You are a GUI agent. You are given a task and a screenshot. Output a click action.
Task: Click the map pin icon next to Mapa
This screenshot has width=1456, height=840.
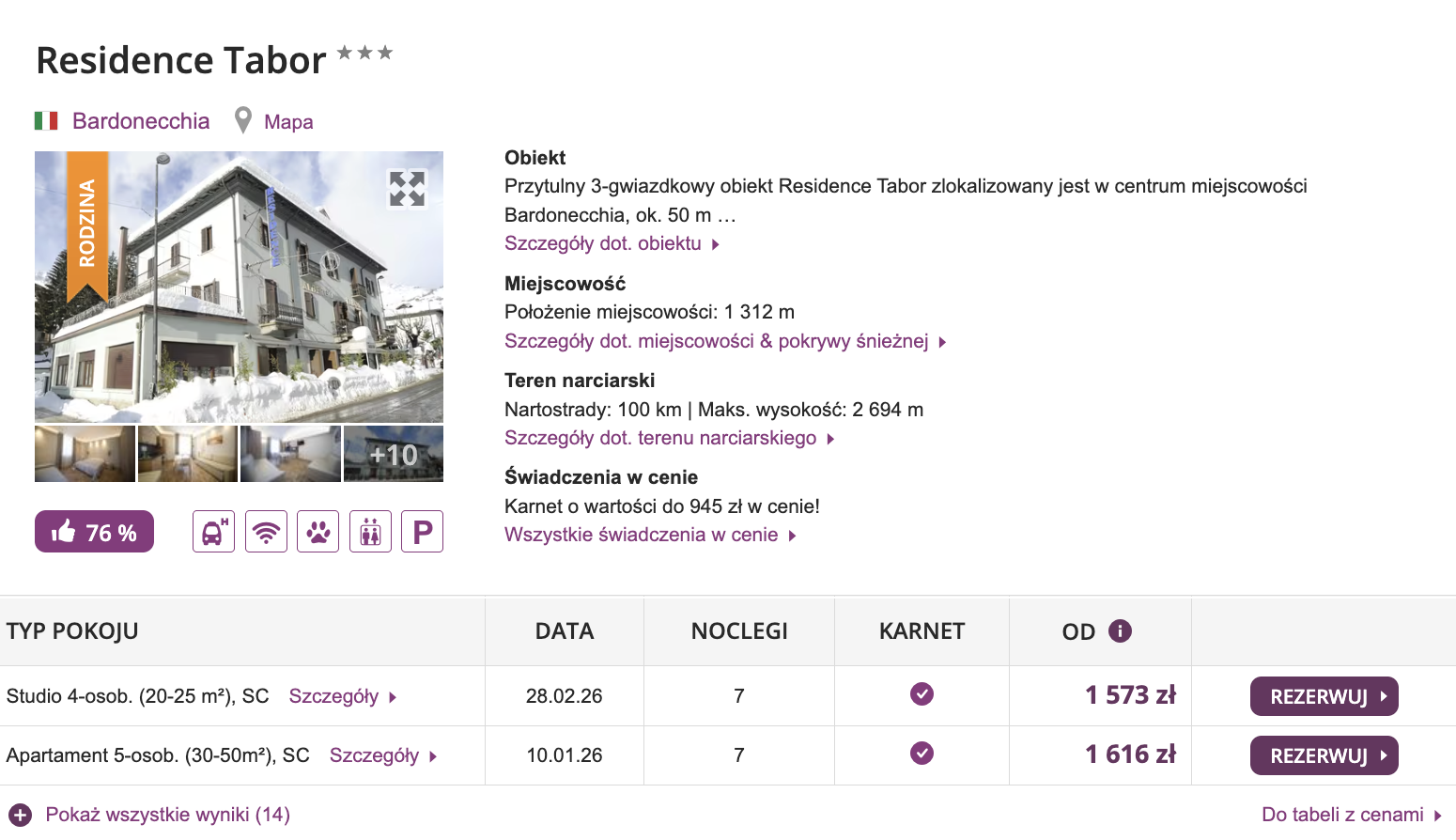coord(243,120)
